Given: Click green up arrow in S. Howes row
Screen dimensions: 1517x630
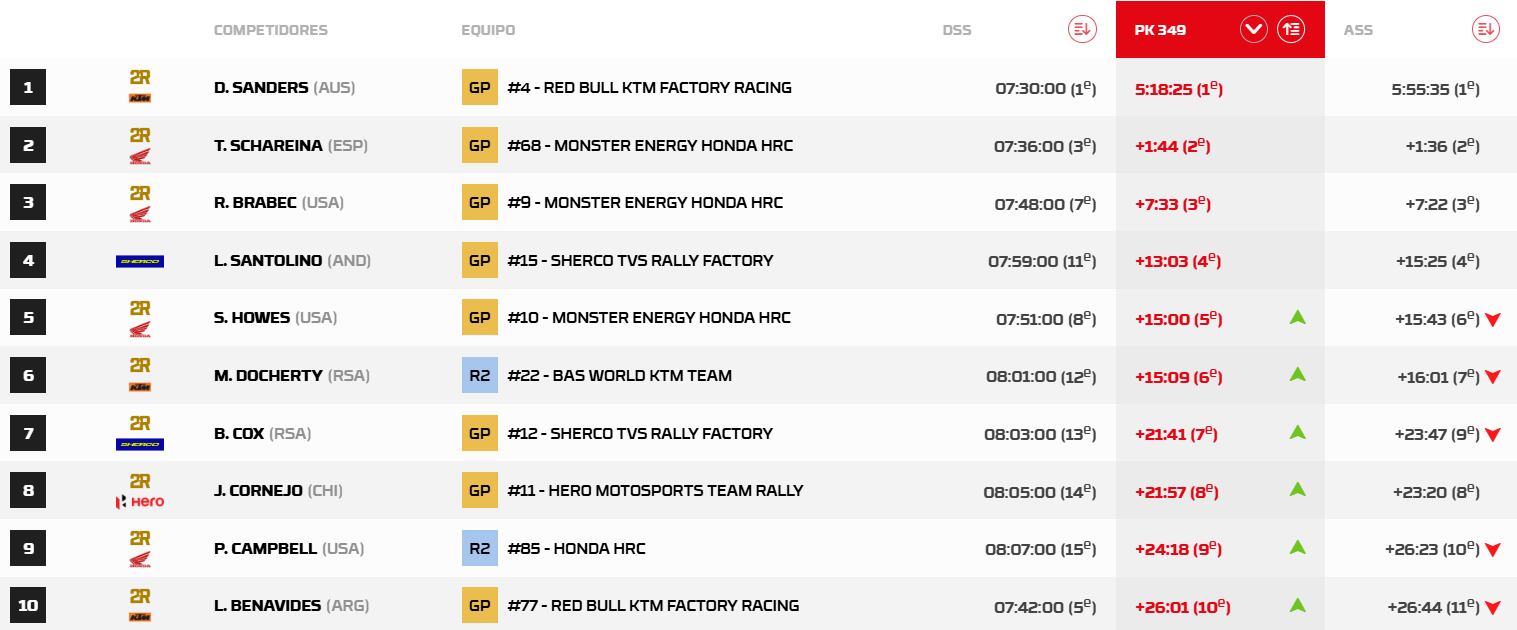Looking at the screenshot, I should pos(1298,318).
